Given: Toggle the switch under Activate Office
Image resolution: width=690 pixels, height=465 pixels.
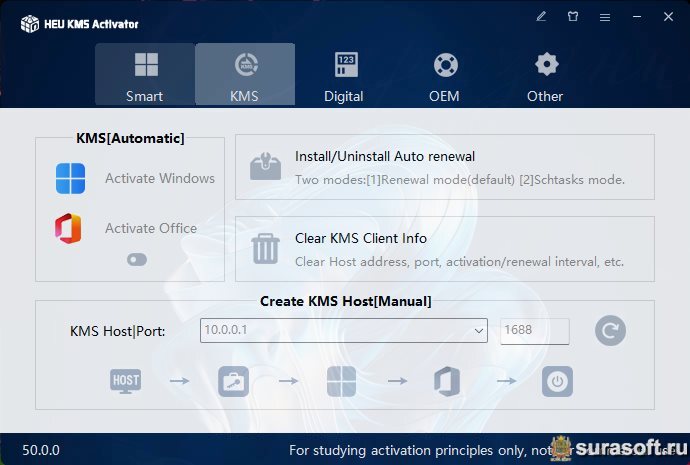Looking at the screenshot, I should 137,260.
